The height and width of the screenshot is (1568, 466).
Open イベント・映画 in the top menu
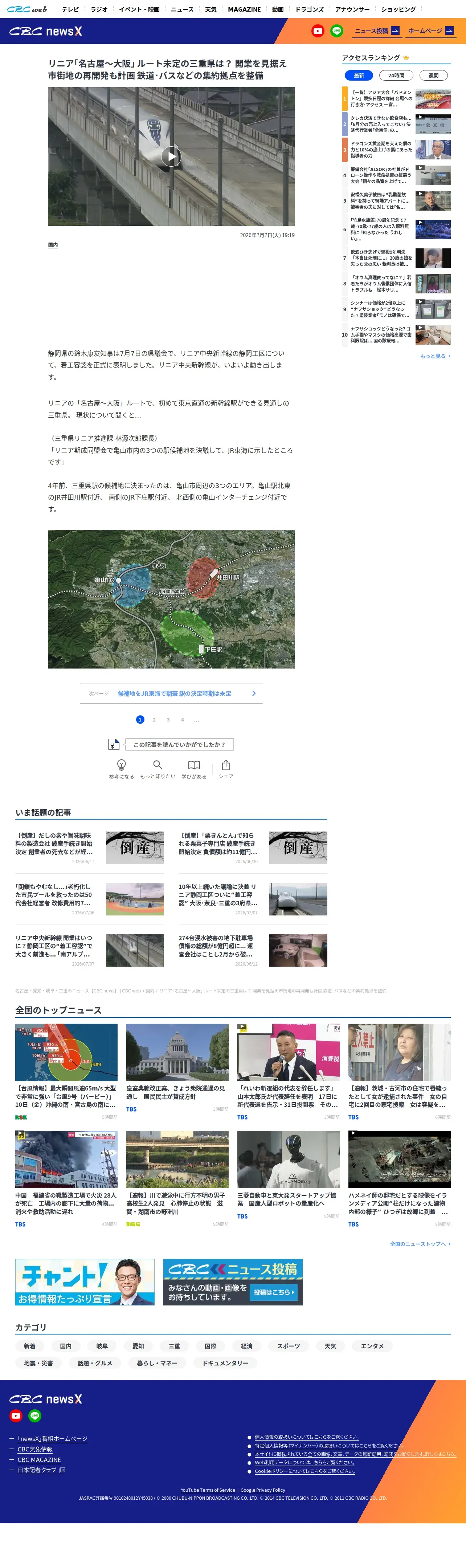139,9
